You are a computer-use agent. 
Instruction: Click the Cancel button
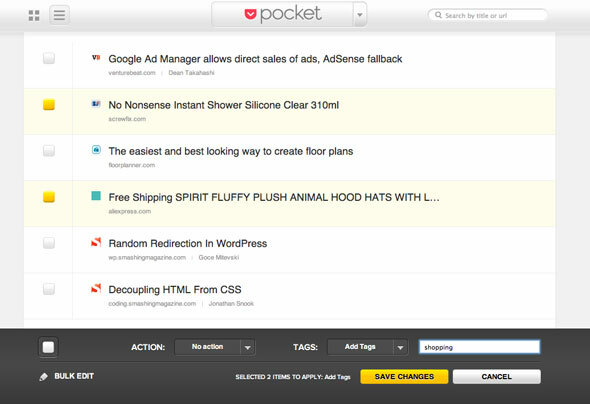click(497, 377)
